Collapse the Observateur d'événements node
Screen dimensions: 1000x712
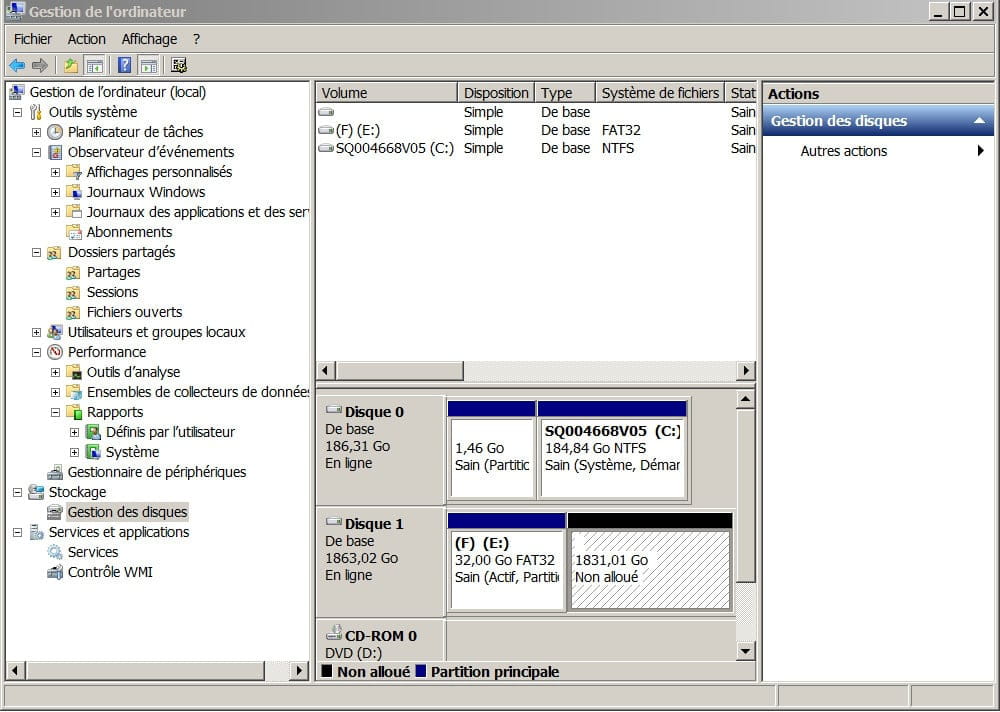36,152
